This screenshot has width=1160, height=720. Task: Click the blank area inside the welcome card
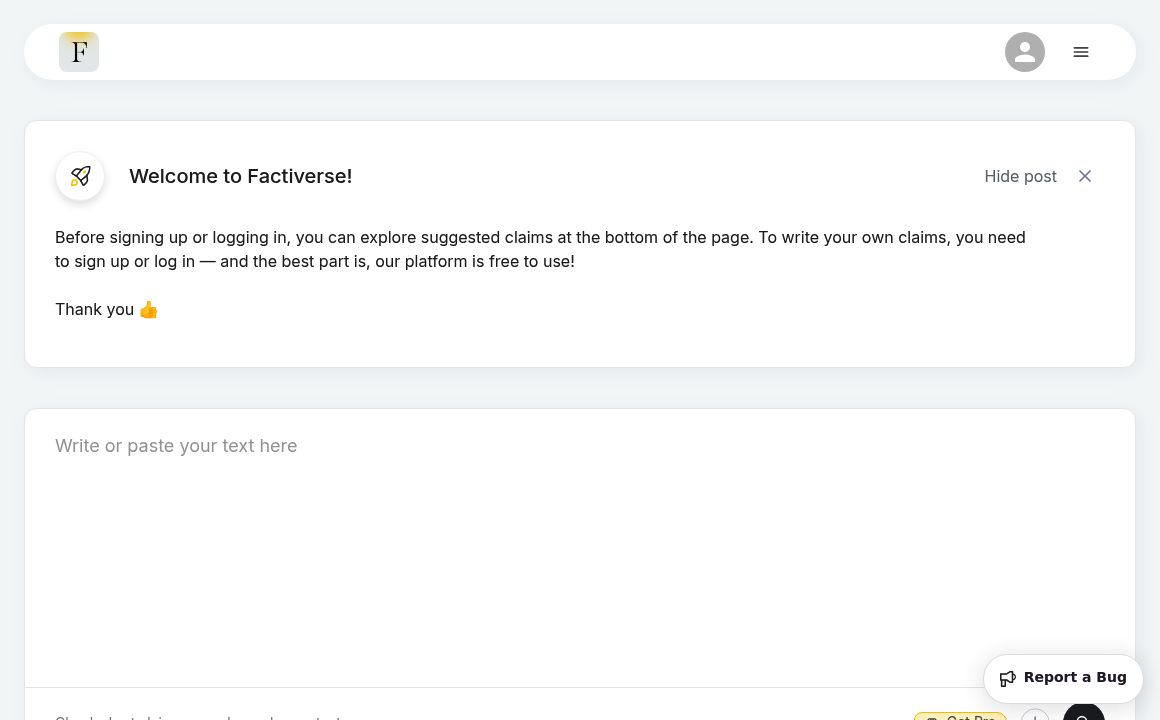coord(700,320)
